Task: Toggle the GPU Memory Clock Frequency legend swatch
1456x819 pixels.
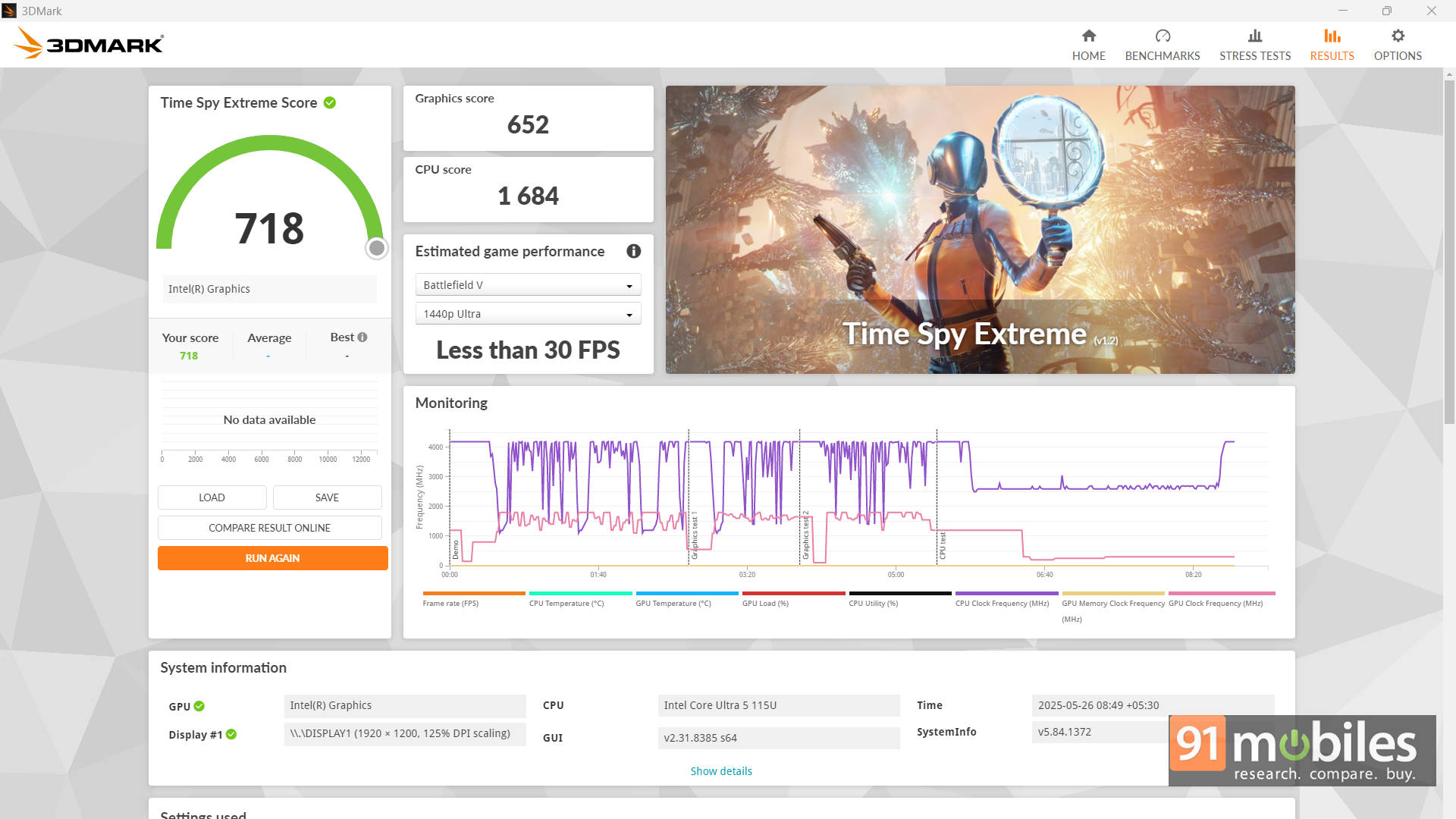Action: [1112, 593]
